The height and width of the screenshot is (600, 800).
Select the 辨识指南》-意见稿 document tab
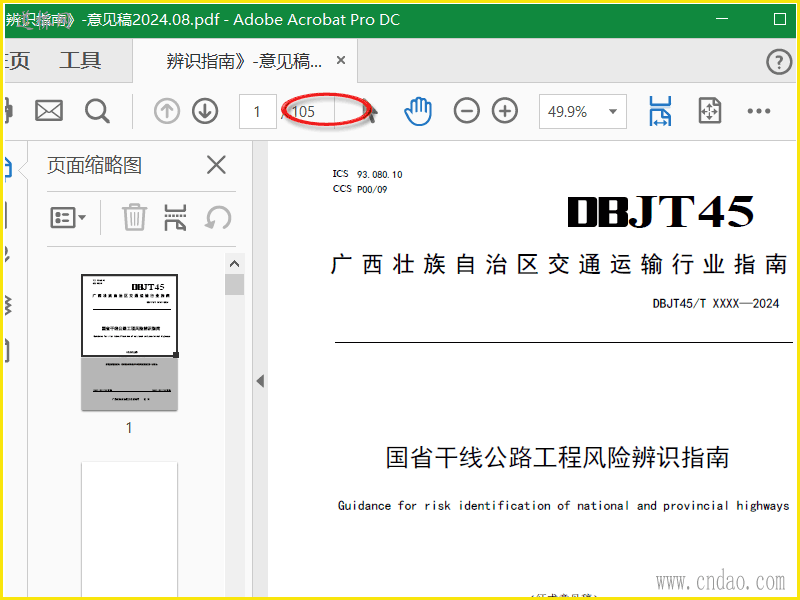pyautogui.click(x=244, y=61)
